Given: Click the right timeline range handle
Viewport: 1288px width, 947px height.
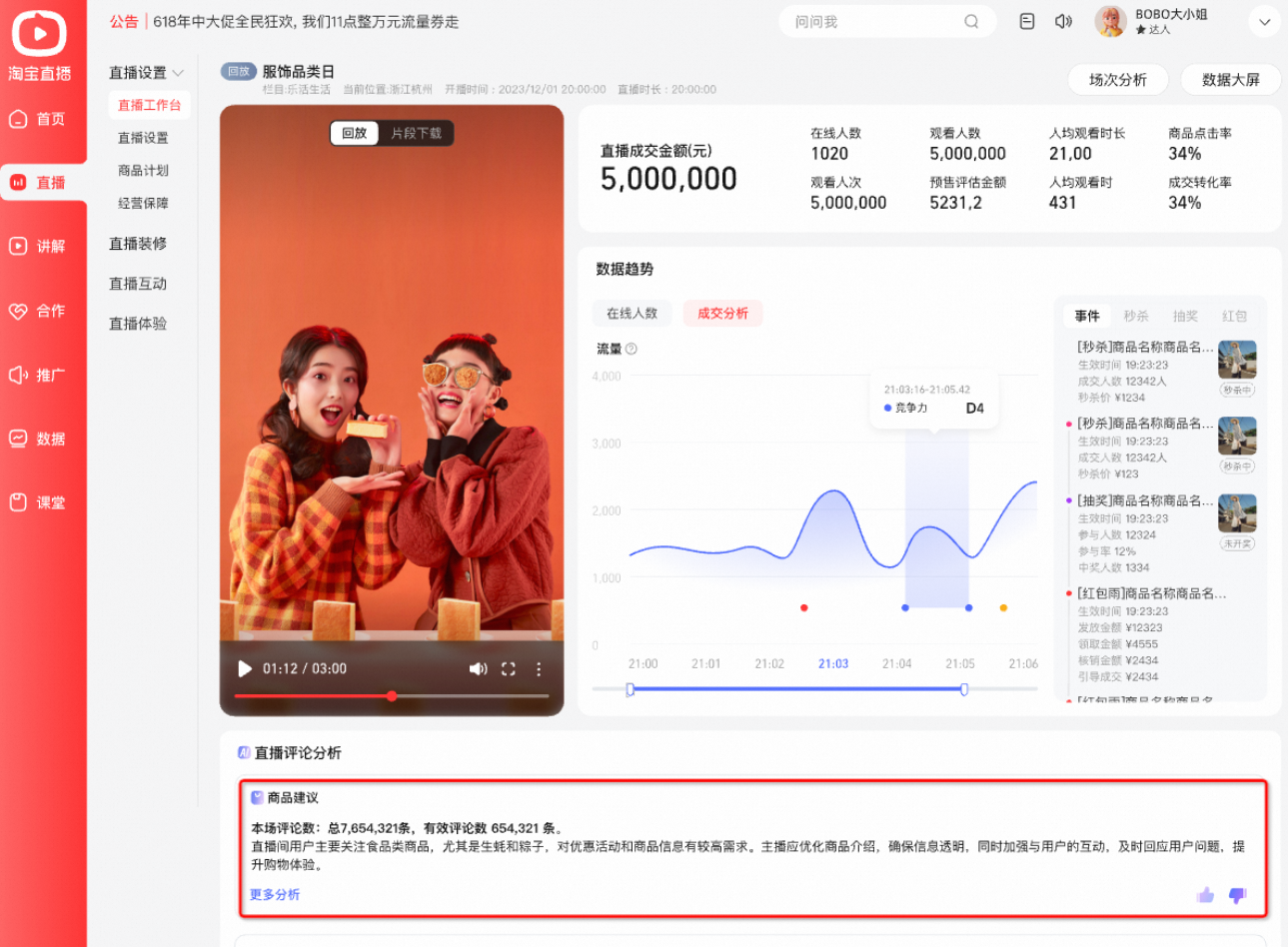Looking at the screenshot, I should [x=963, y=689].
